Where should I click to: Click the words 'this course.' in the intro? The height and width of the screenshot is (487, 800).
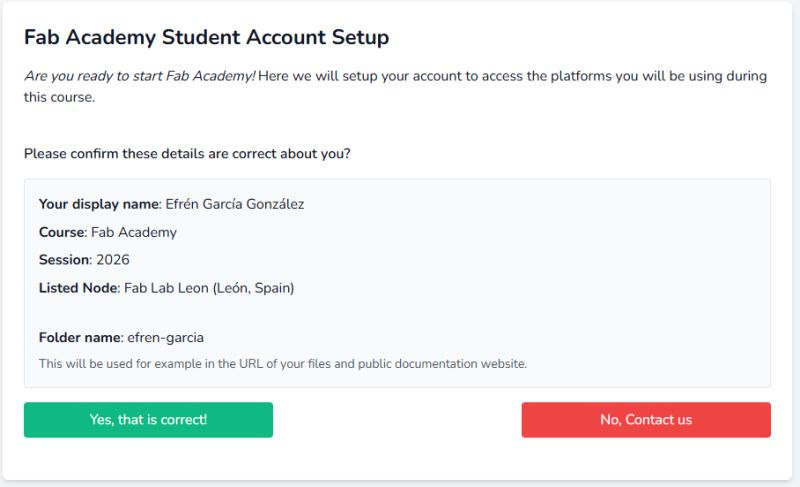59,97
